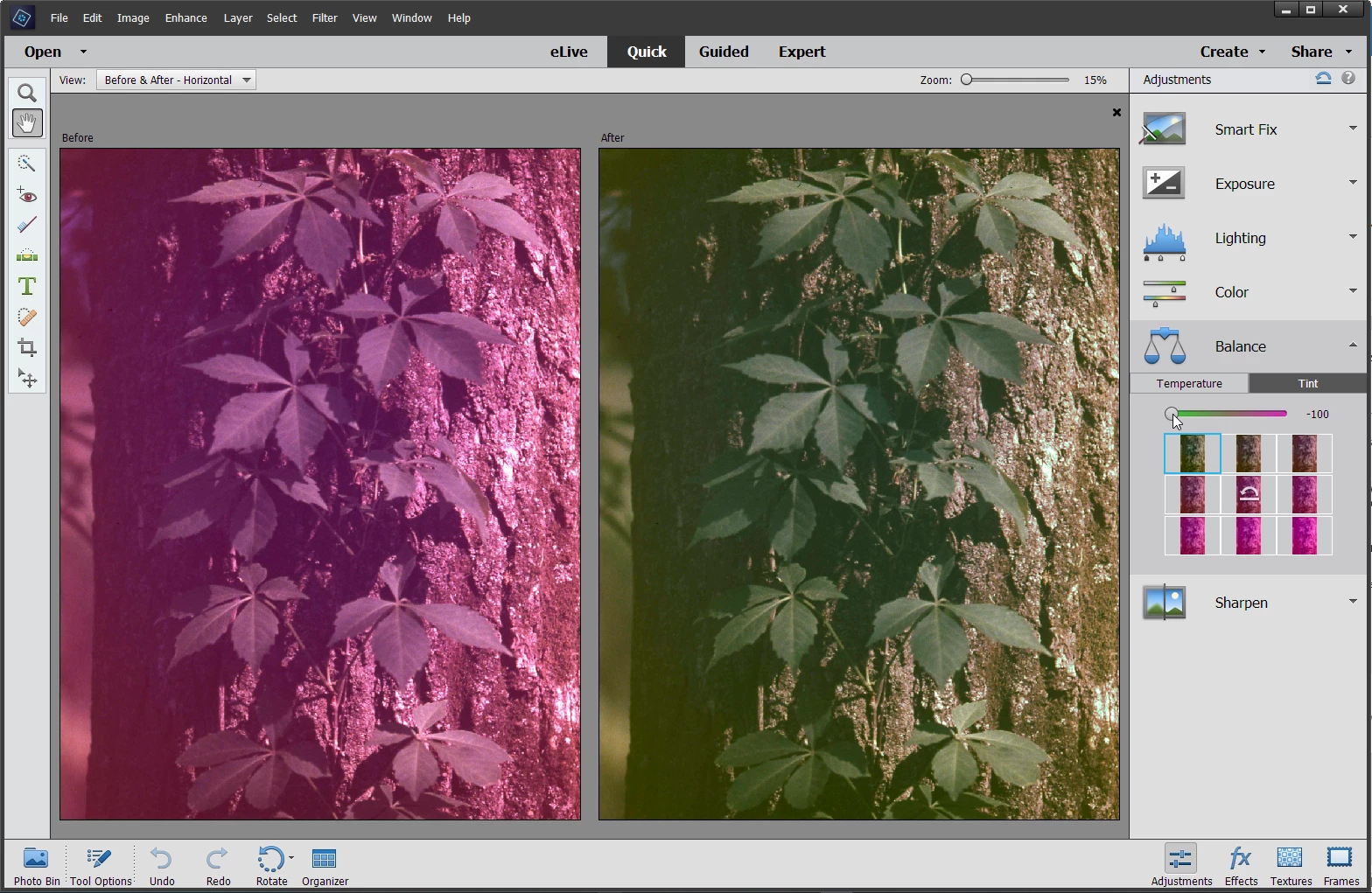The height and width of the screenshot is (893, 1372).
Task: Open Adjustments help
Action: (1348, 79)
